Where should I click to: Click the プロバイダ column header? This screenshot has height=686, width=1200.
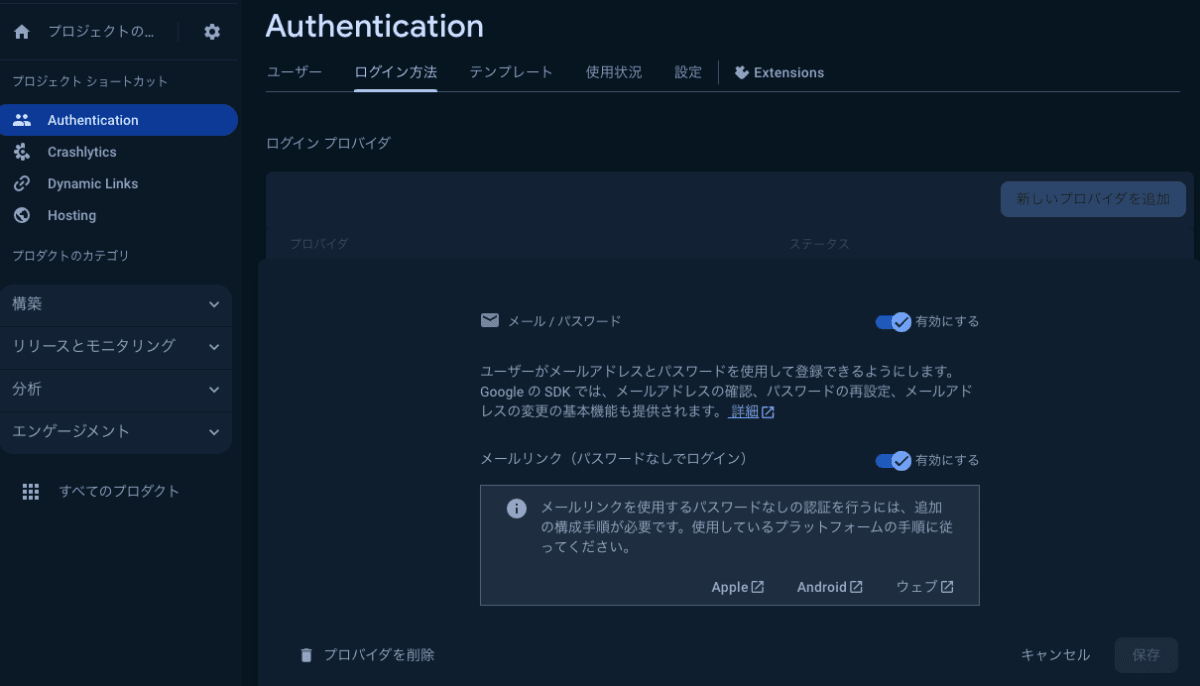[x=319, y=244]
